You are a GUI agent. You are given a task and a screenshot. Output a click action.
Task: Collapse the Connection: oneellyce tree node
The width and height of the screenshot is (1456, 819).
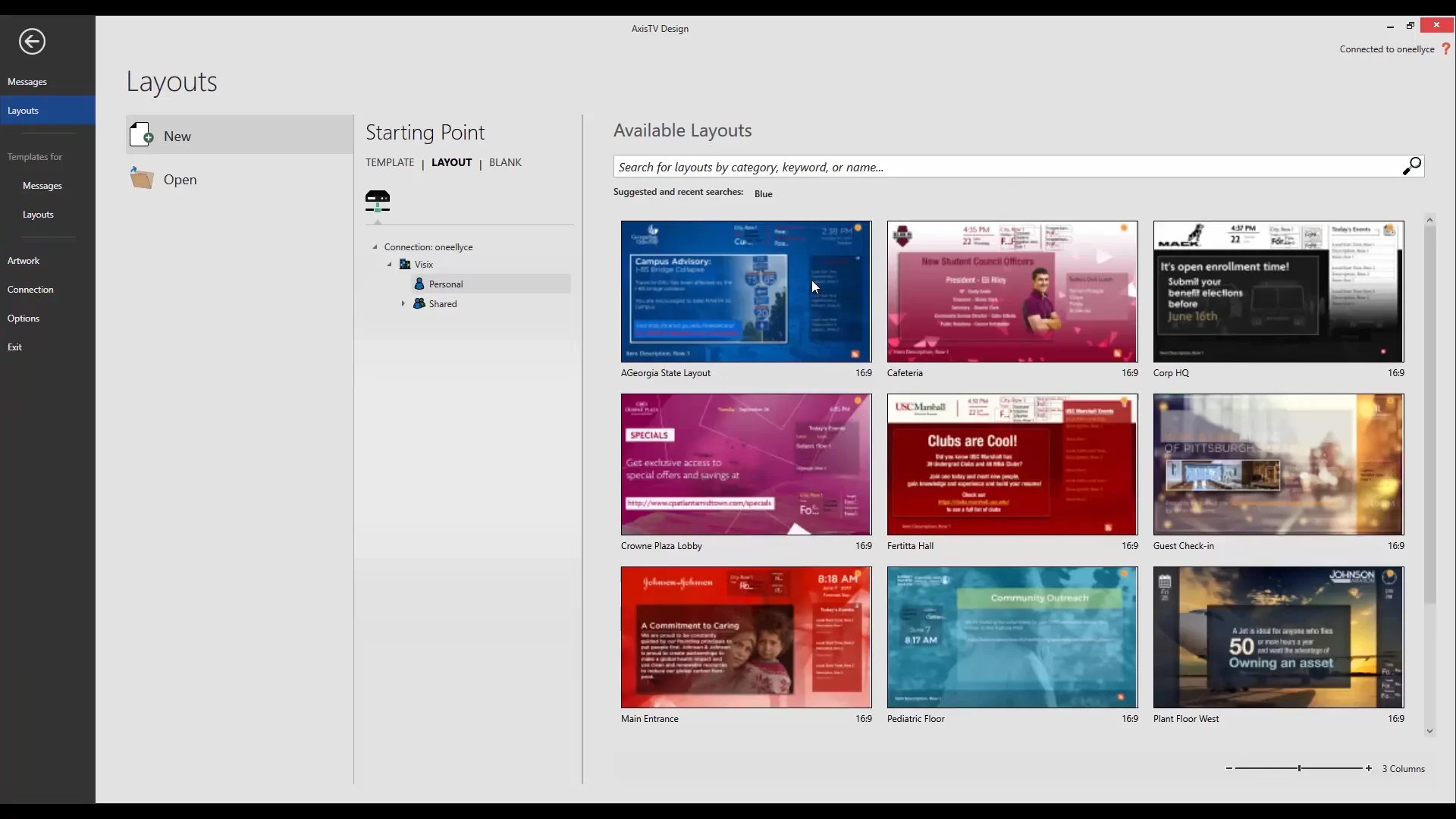point(375,247)
